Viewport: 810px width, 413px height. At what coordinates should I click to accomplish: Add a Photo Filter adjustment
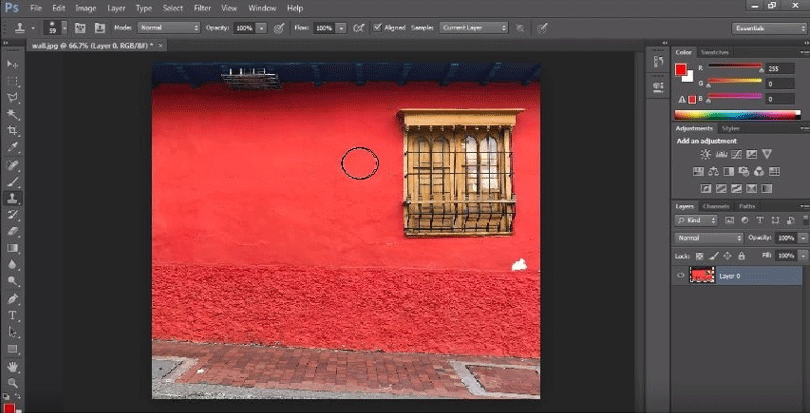(744, 171)
